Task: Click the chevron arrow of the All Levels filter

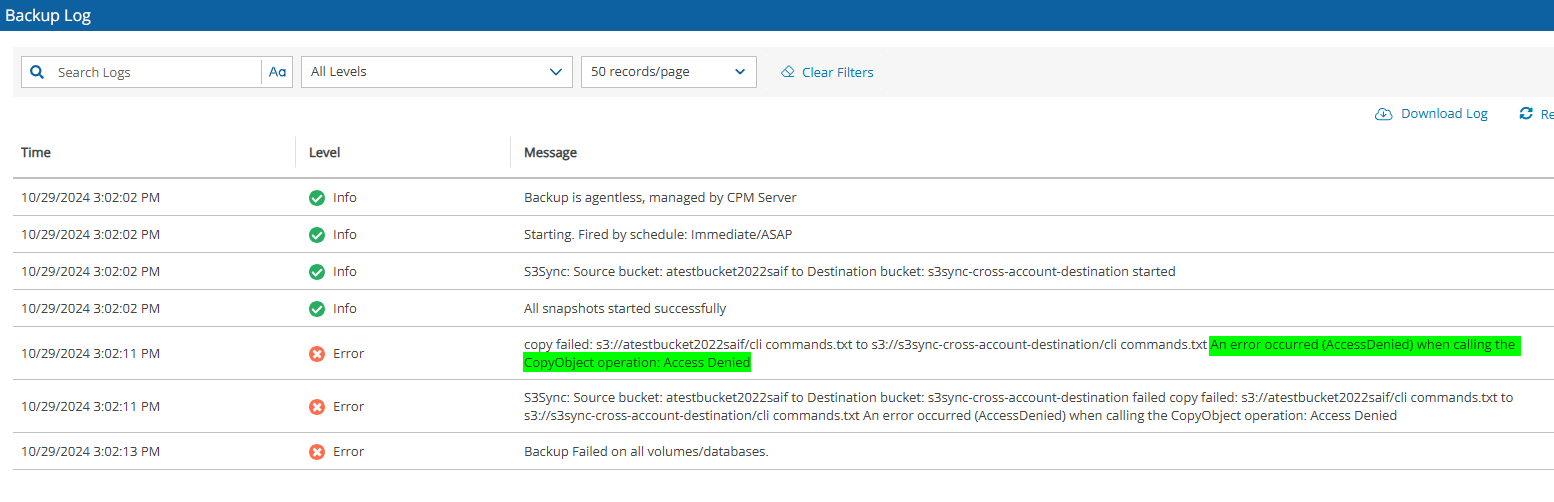Action: click(x=556, y=72)
